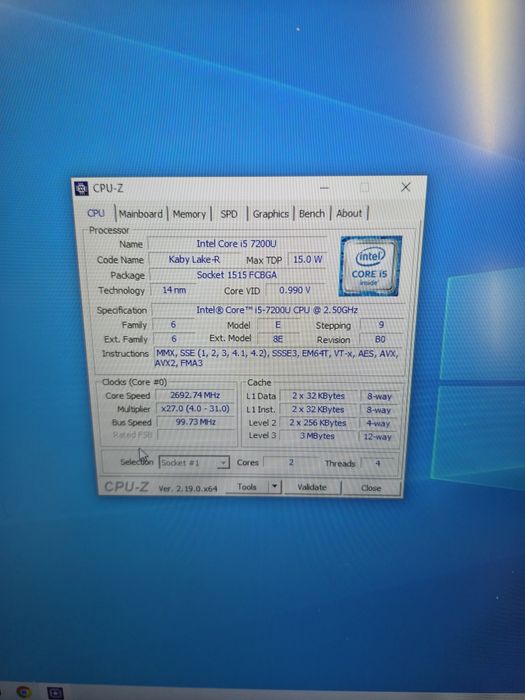Click the Instructions field listing MMX, SSE
The width and height of the screenshot is (525, 700).
(x=278, y=358)
